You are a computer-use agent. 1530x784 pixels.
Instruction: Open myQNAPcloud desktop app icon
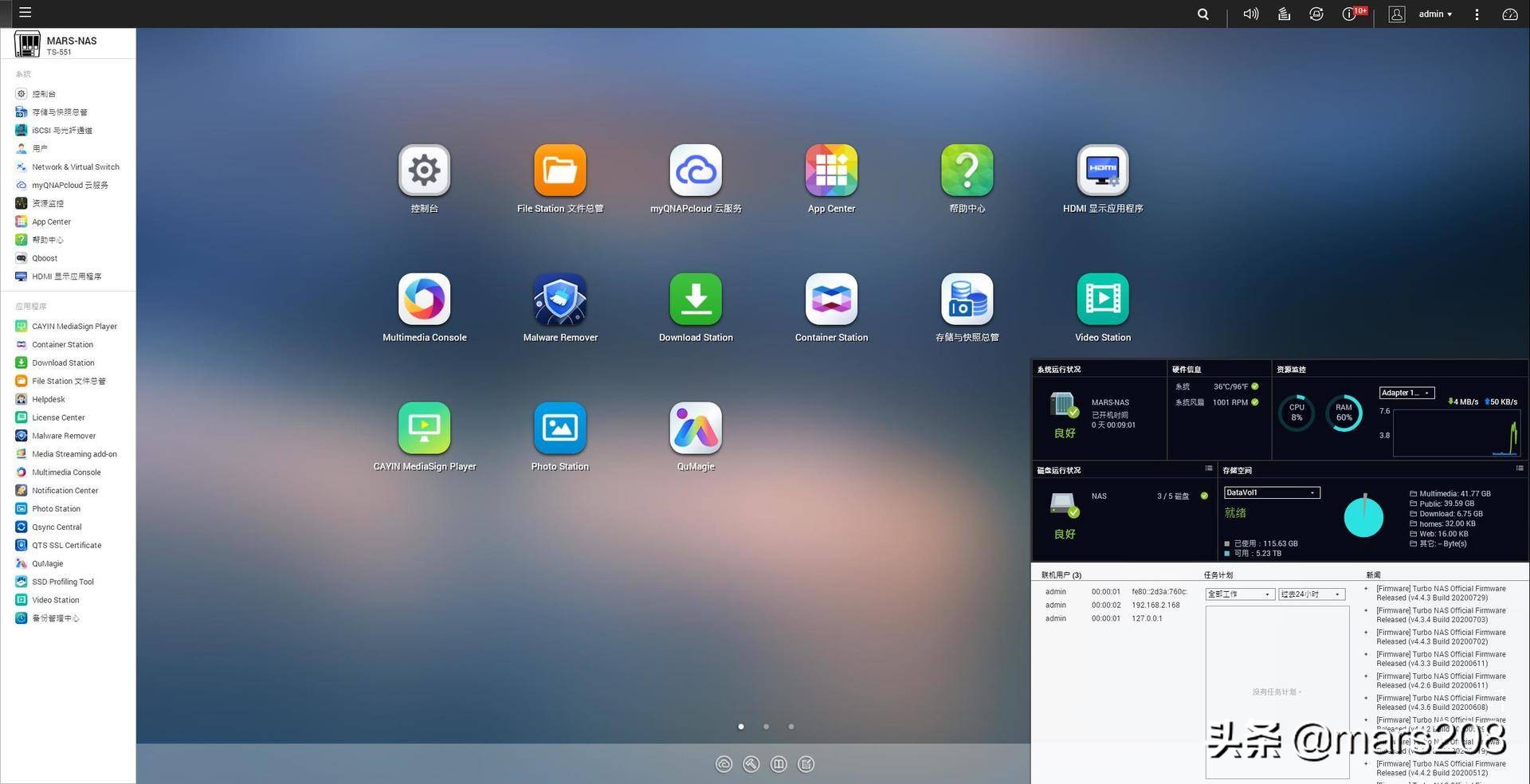pos(696,171)
